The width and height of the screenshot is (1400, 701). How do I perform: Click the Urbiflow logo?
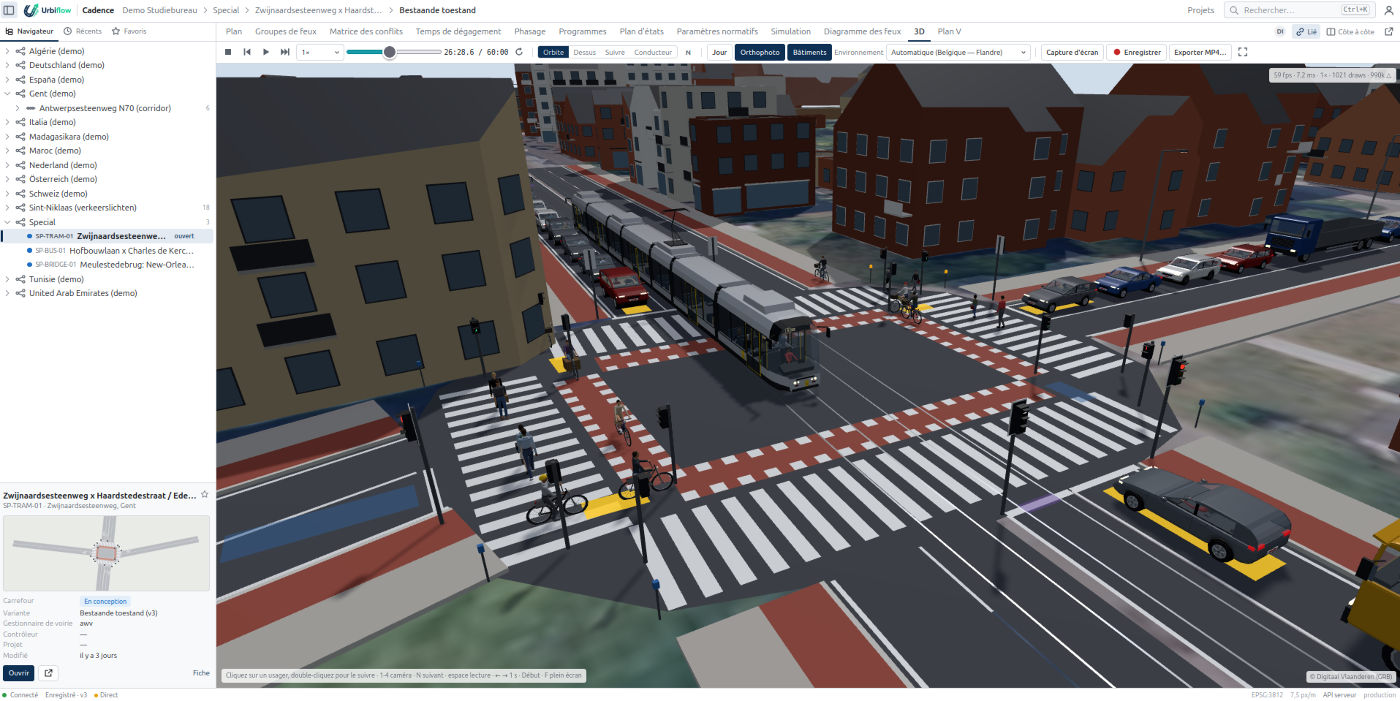[x=47, y=10]
